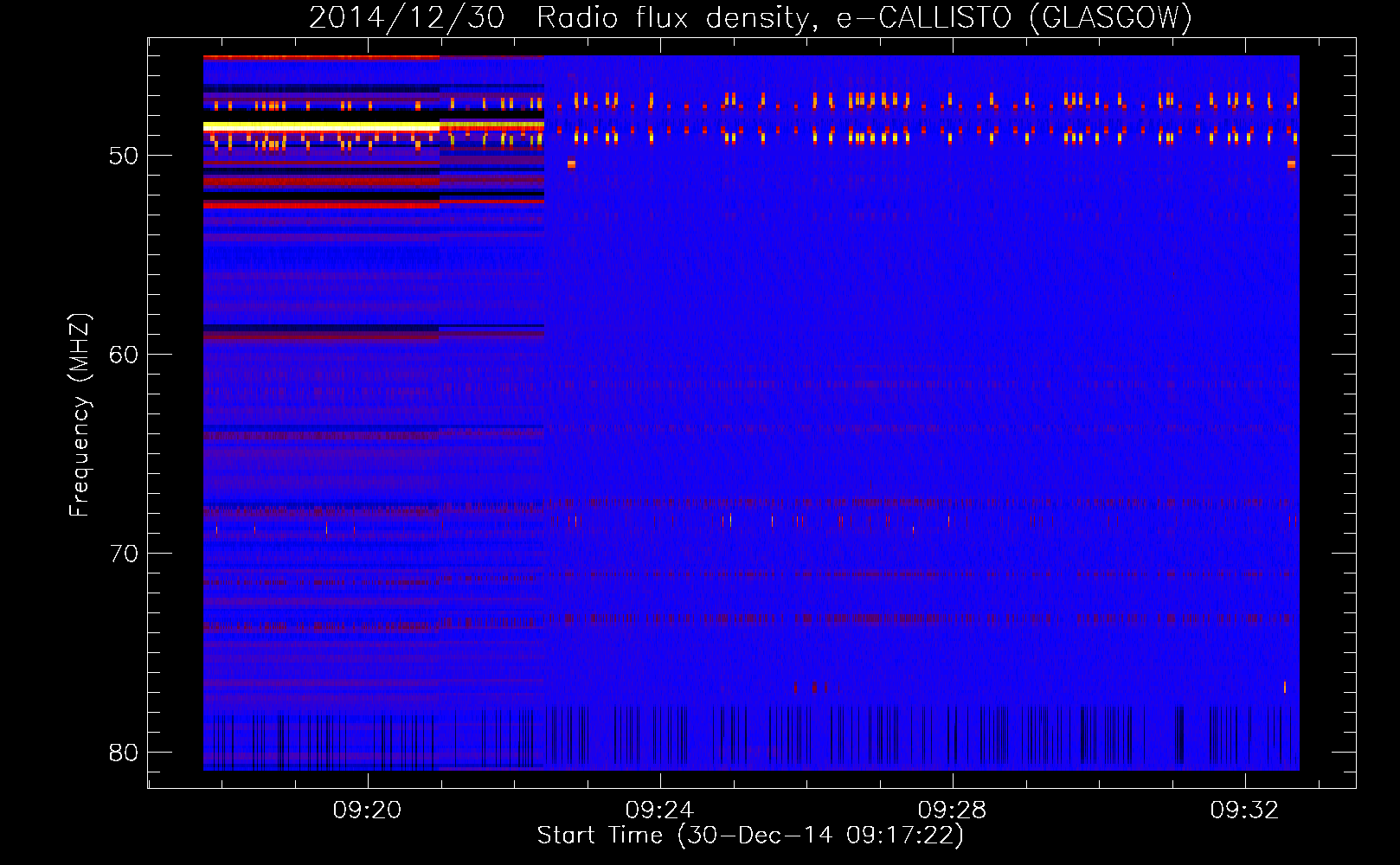Select the 'Frequency (MHZ)' axis label

[x=79, y=415]
